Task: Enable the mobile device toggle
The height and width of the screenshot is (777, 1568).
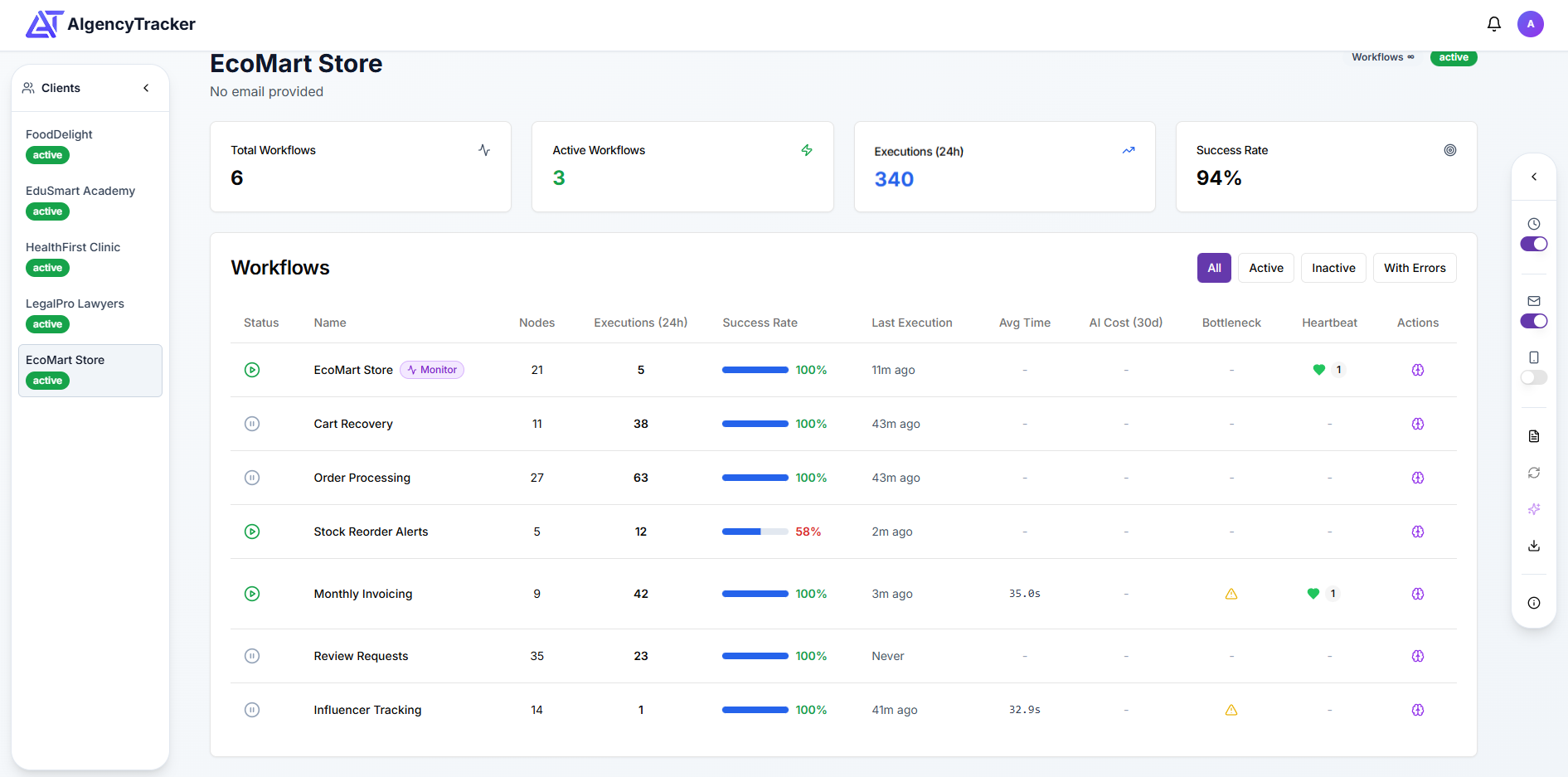Action: coord(1533,377)
